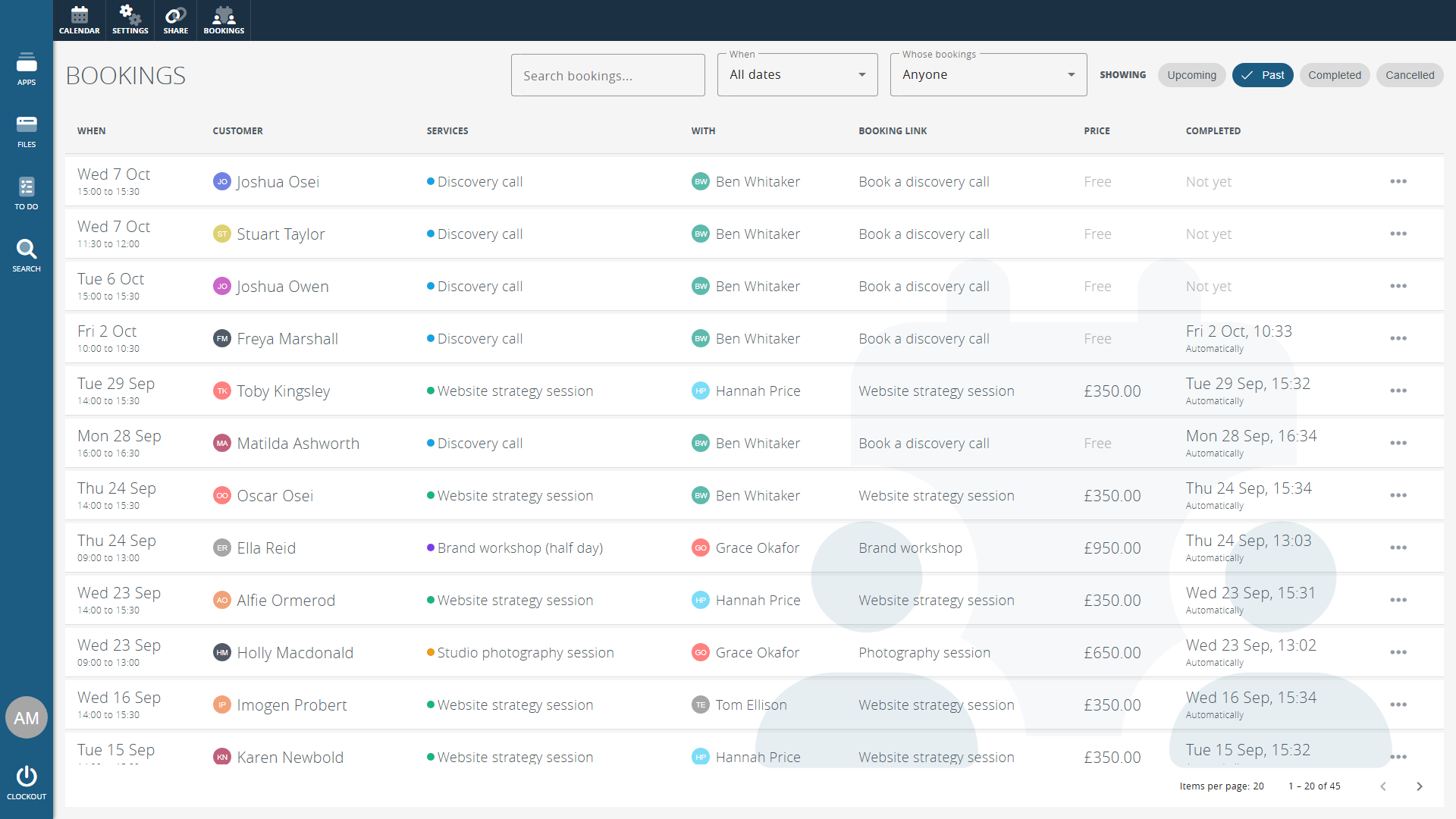
Task: Open actions menu for Imogen Probert booking
Action: 1398,704
